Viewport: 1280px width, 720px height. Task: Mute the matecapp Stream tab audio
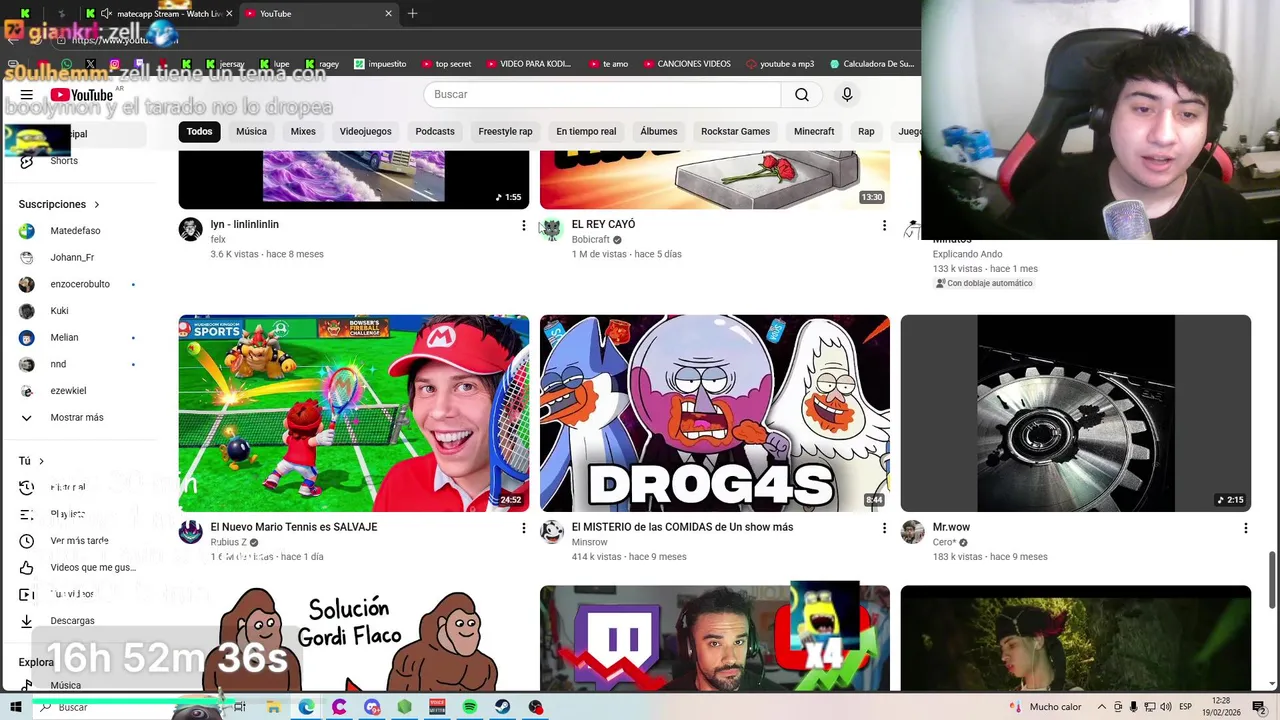pos(106,13)
